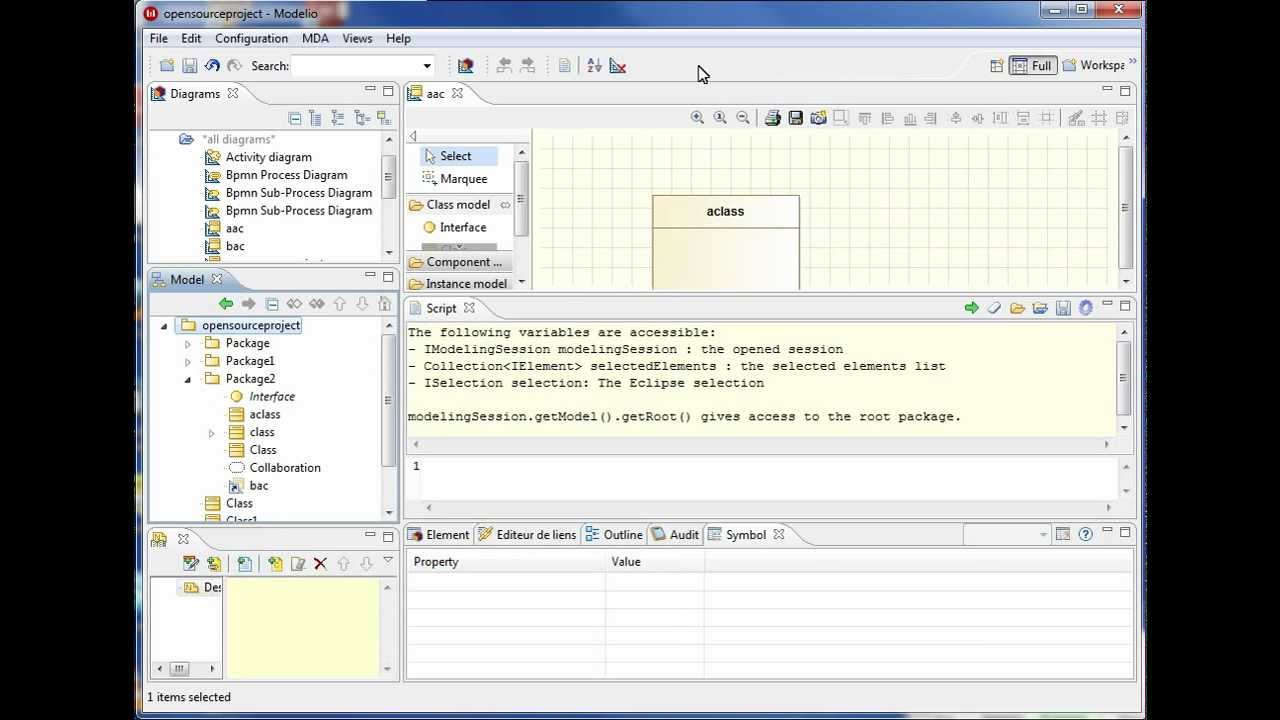Open the Views menu
1280x720 pixels.
pos(357,38)
